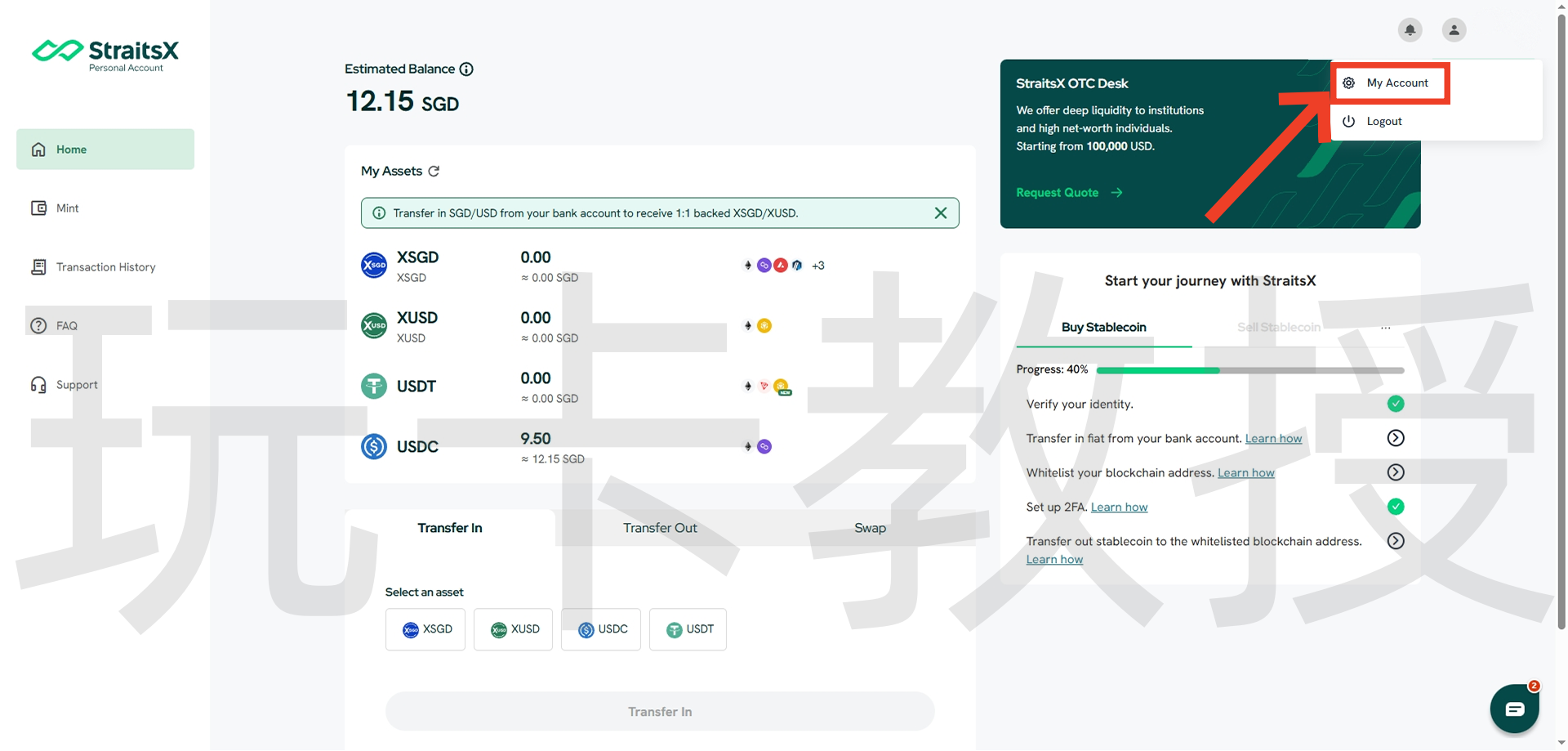Switch to the Transfer Out tab
1568x751 pixels.
660,528
